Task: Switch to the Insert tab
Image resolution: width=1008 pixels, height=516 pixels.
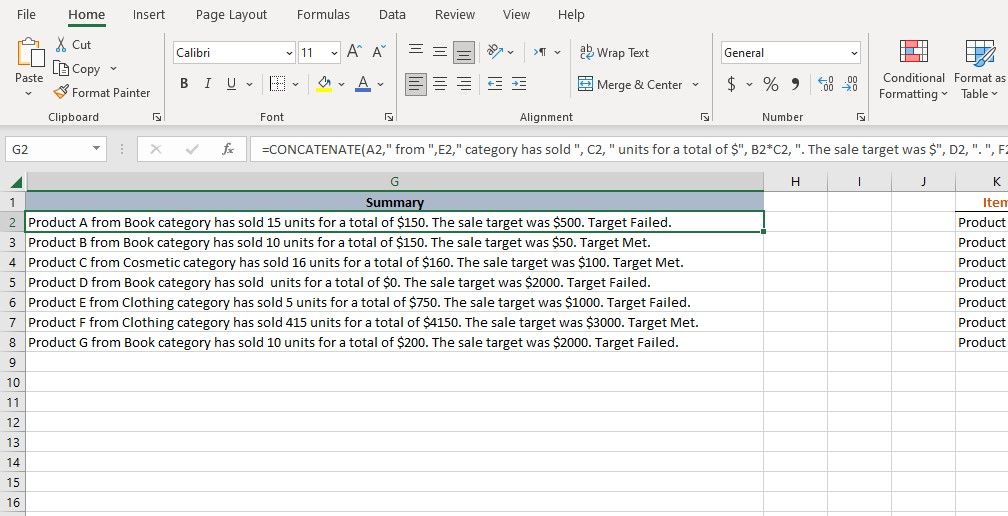Action: pyautogui.click(x=148, y=14)
